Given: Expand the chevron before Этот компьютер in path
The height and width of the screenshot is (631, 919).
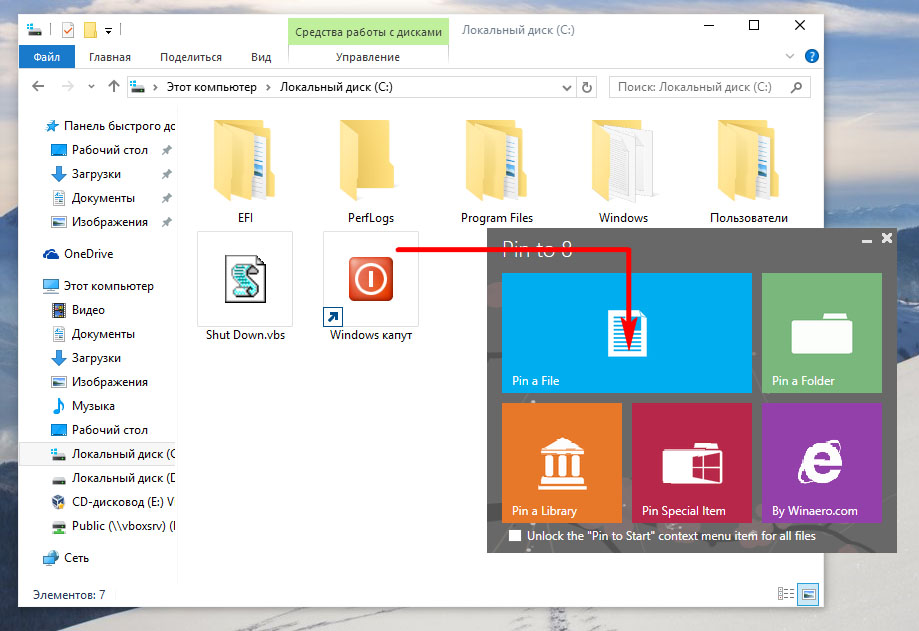Looking at the screenshot, I should pos(155,87).
